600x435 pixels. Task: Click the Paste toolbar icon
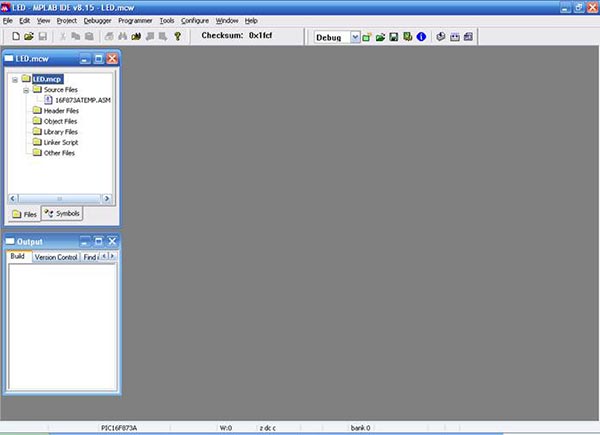89,36
